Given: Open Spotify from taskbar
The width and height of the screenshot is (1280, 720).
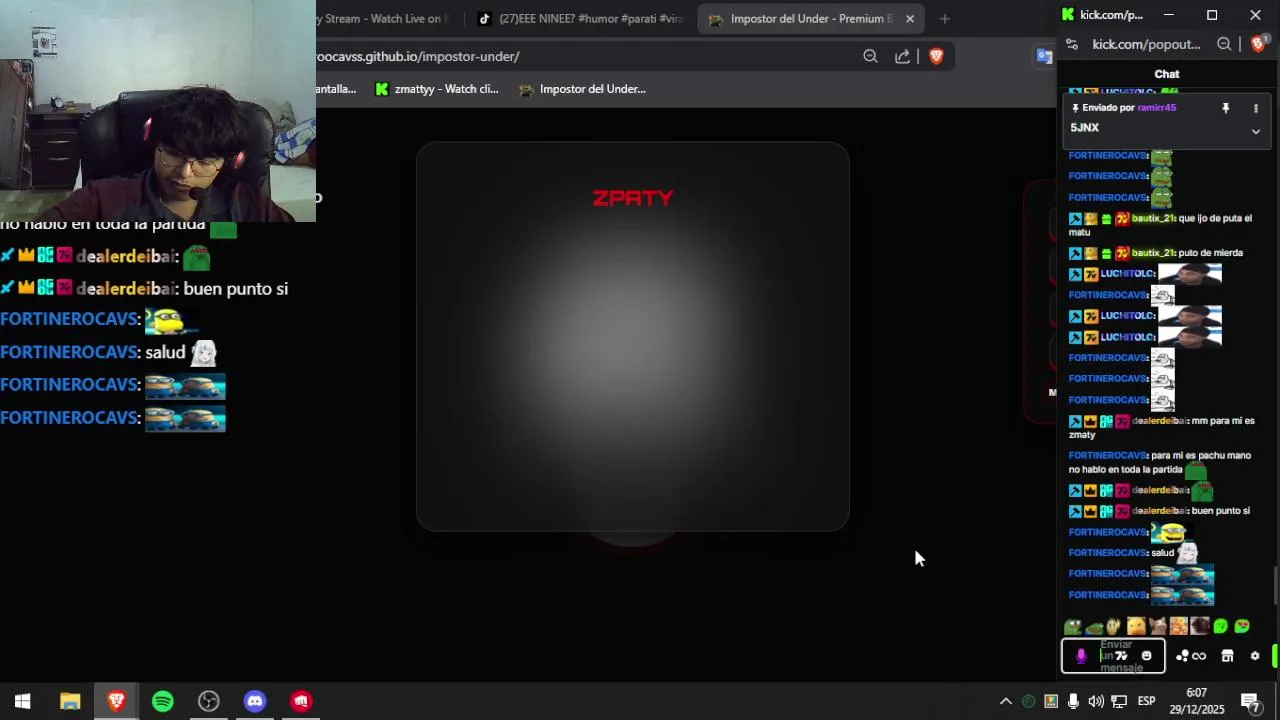Looking at the screenshot, I should (163, 701).
